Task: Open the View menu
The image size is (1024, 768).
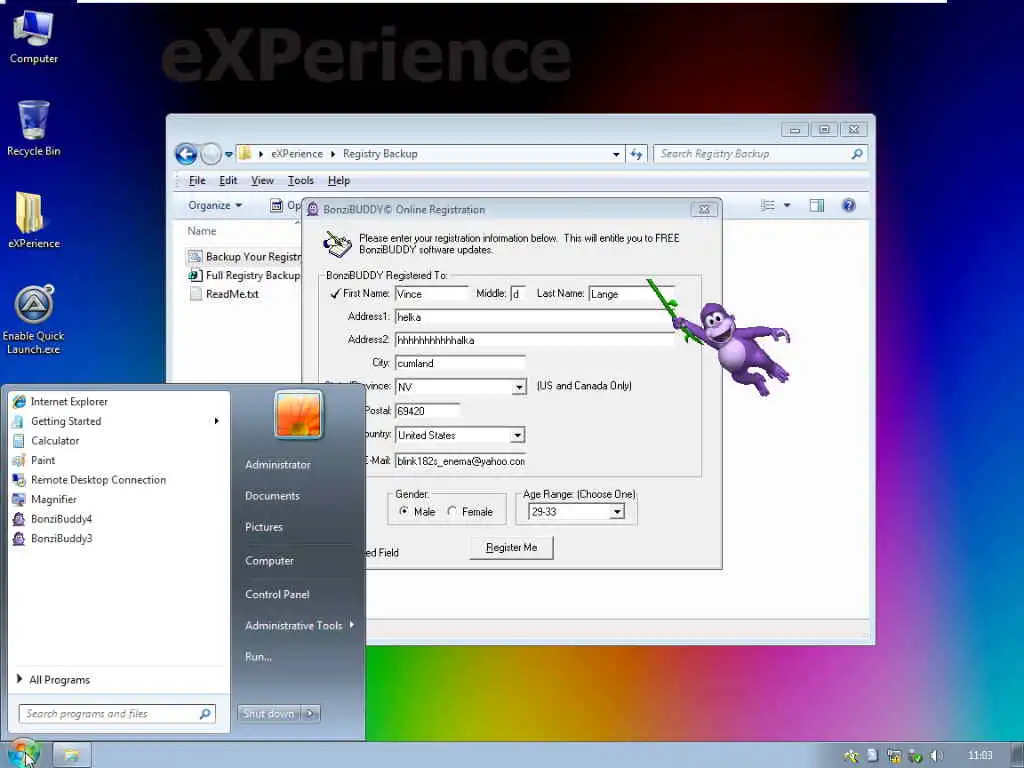Action: [x=263, y=180]
